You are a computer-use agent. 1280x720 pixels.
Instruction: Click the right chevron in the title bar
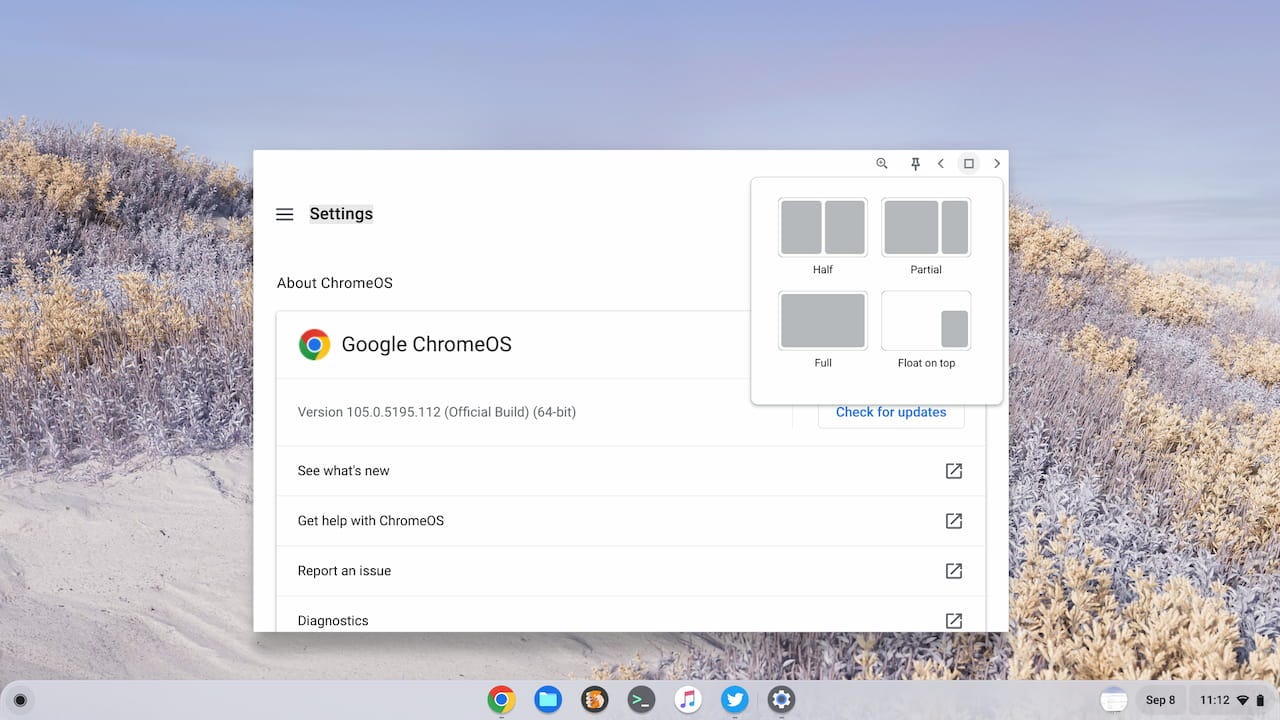tap(997, 163)
